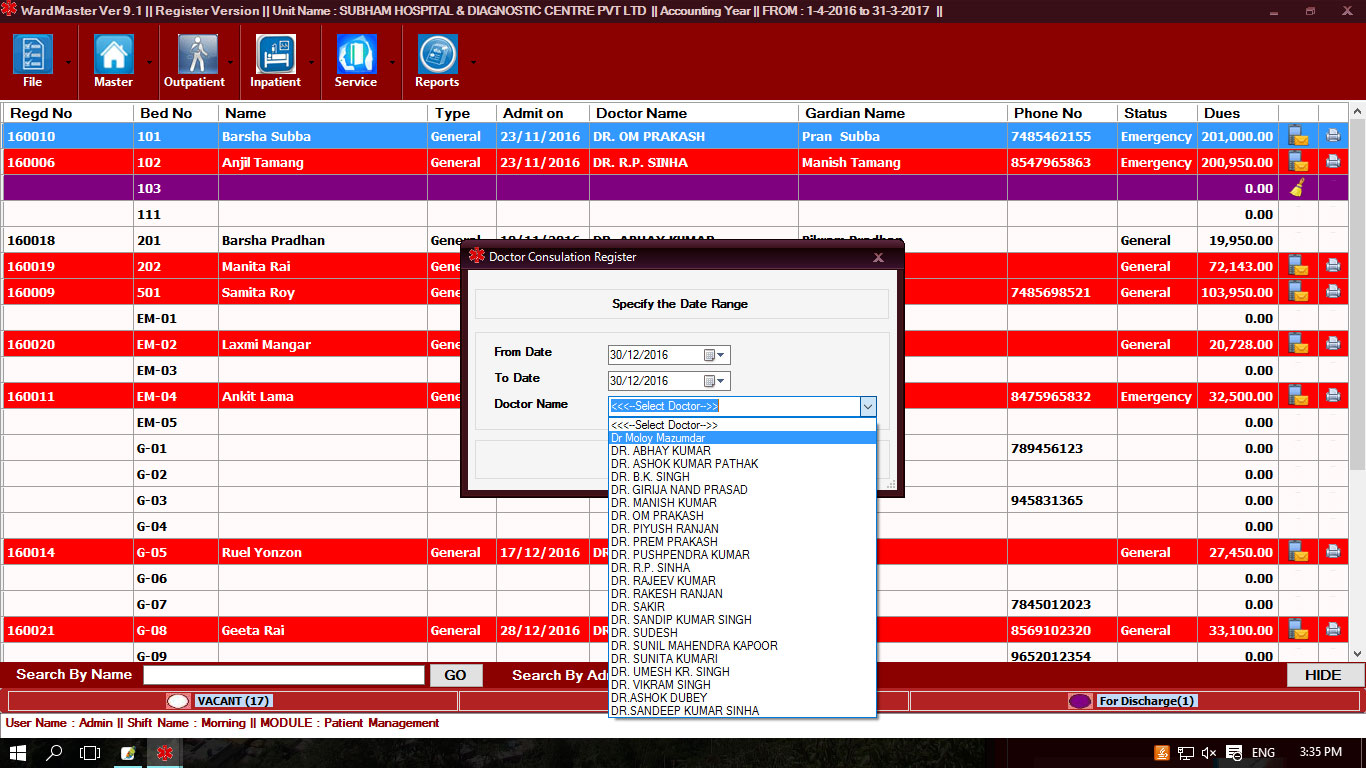Open the File toolbar icon
This screenshot has height=768, width=1366.
(x=32, y=54)
